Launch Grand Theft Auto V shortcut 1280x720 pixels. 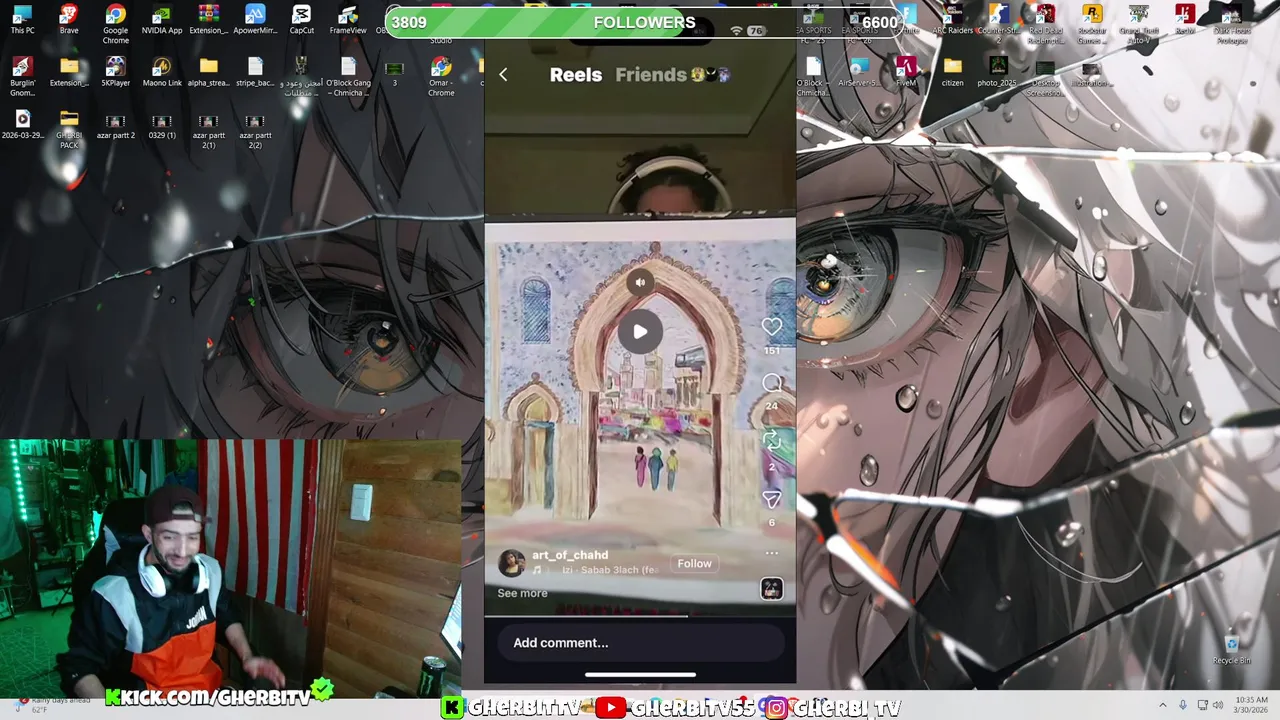click(1138, 24)
